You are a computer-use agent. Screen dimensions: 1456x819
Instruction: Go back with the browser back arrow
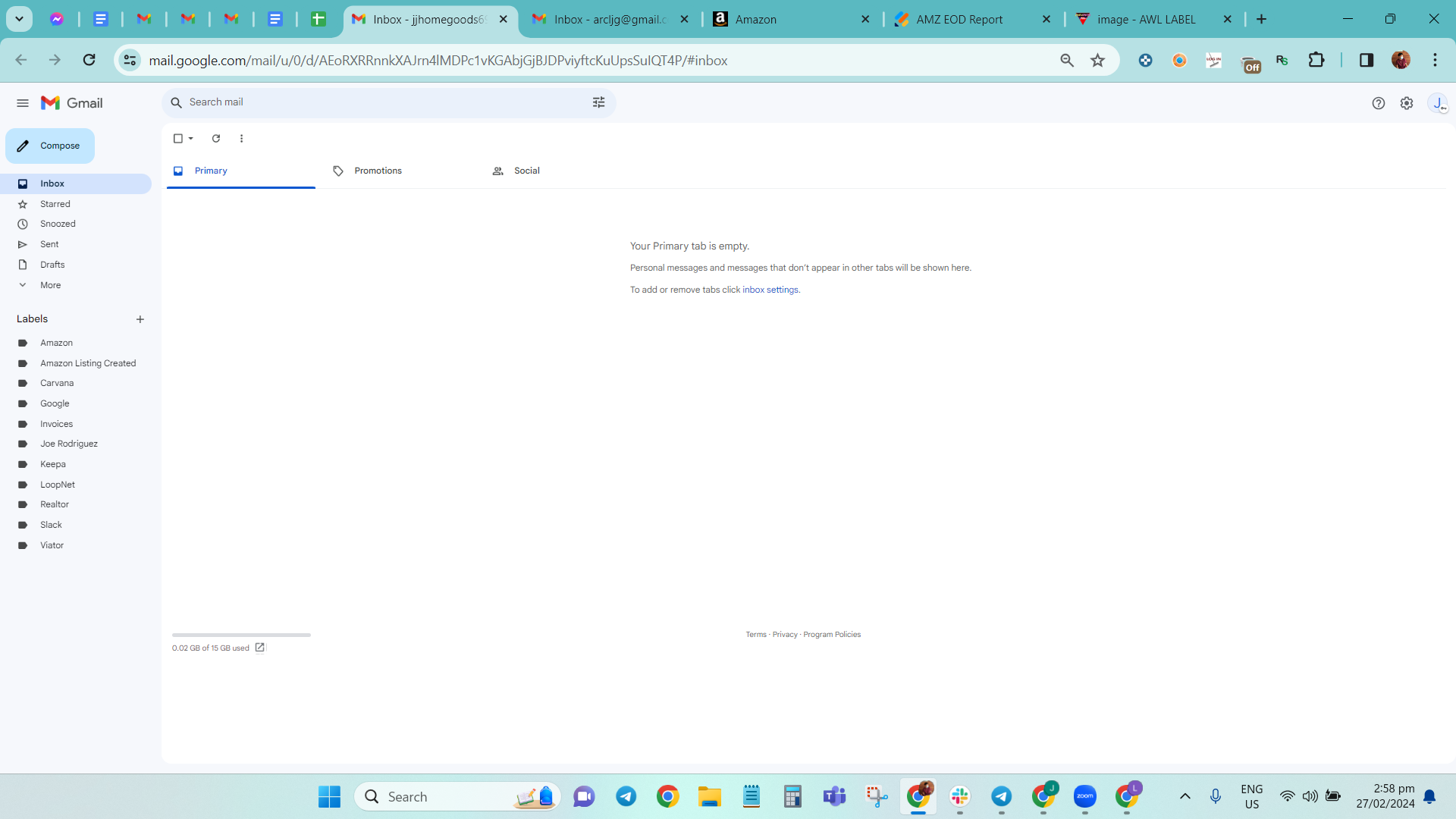[x=21, y=60]
